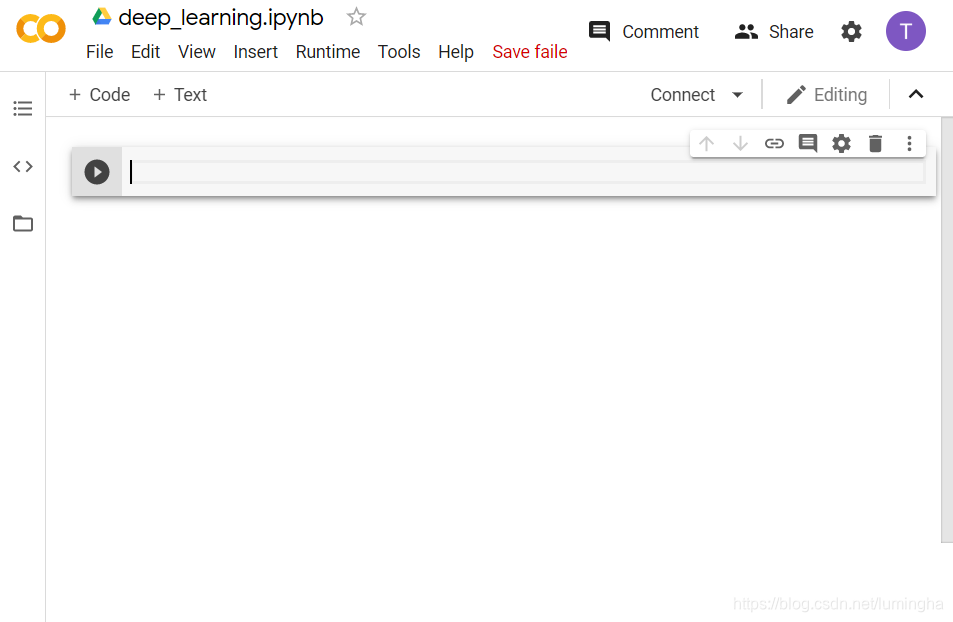The width and height of the screenshot is (953, 622).
Task: Open settings via header gear icon
Action: [851, 31]
